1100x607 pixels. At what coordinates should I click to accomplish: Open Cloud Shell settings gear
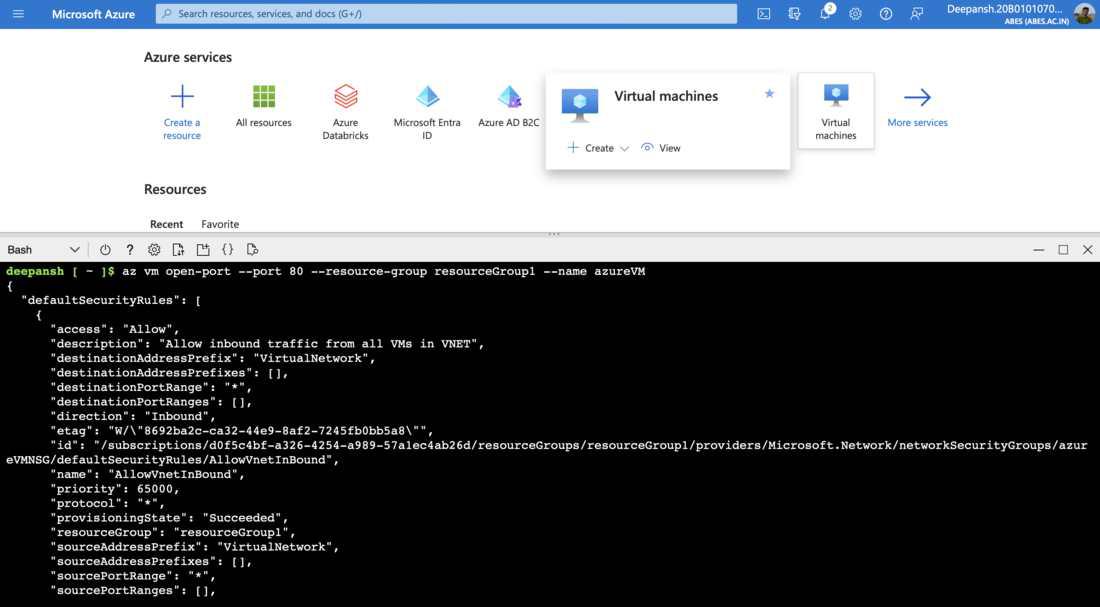[x=154, y=250]
